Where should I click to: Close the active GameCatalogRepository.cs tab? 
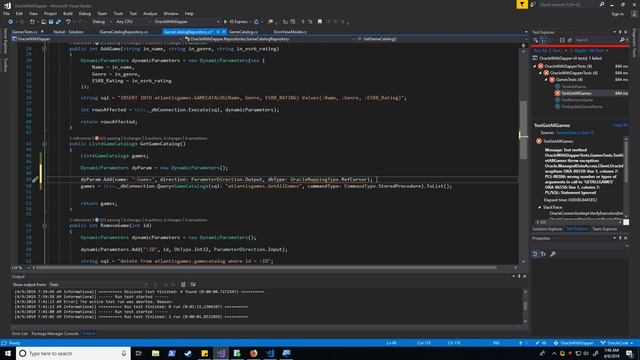pyautogui.click(x=224, y=32)
